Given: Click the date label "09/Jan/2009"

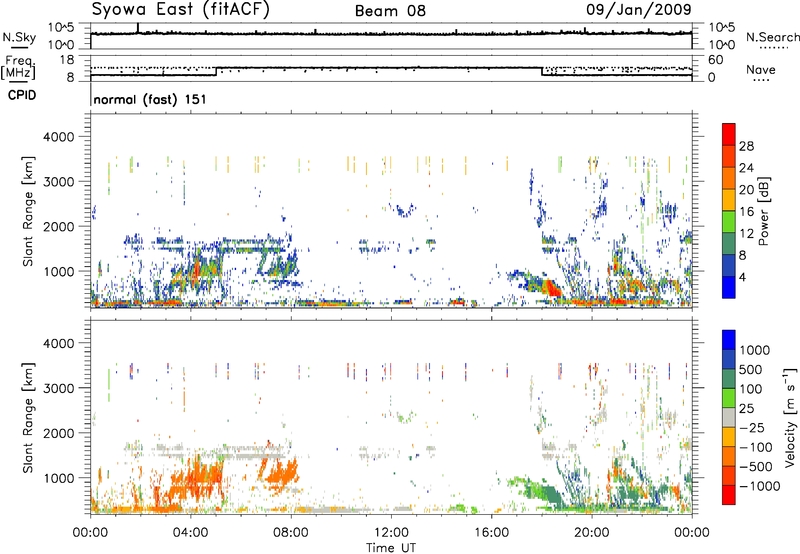Looking at the screenshot, I should tap(639, 9).
